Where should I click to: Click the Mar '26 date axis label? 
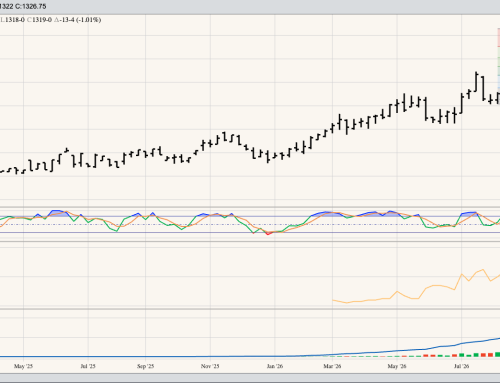pyautogui.click(x=332, y=366)
